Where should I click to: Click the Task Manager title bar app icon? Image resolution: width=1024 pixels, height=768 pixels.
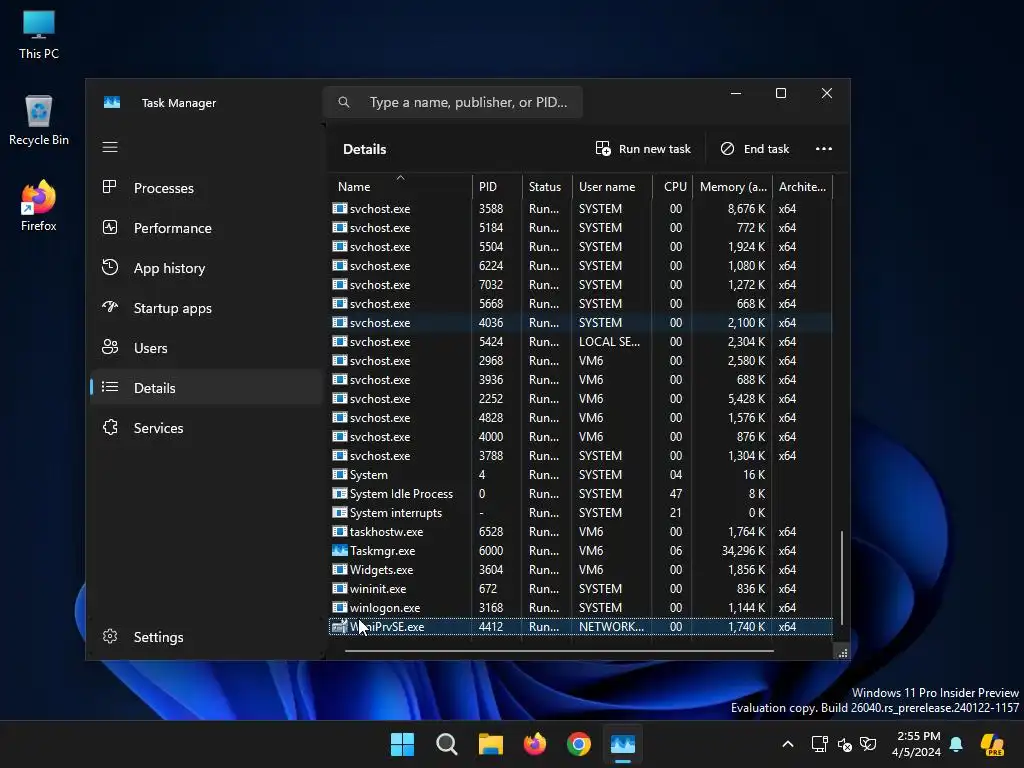[112, 103]
